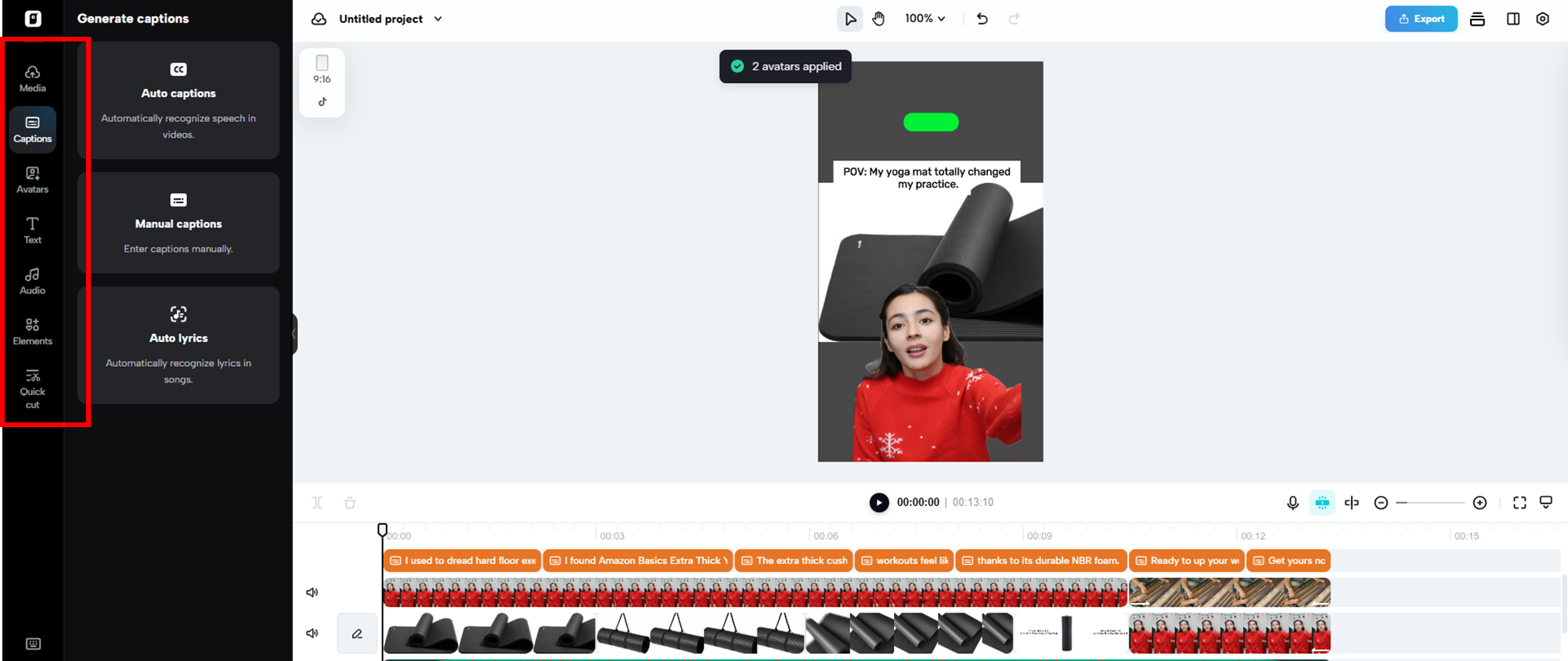The image size is (1568, 661).
Task: Choose the Auto captions option
Action: pyautogui.click(x=178, y=101)
